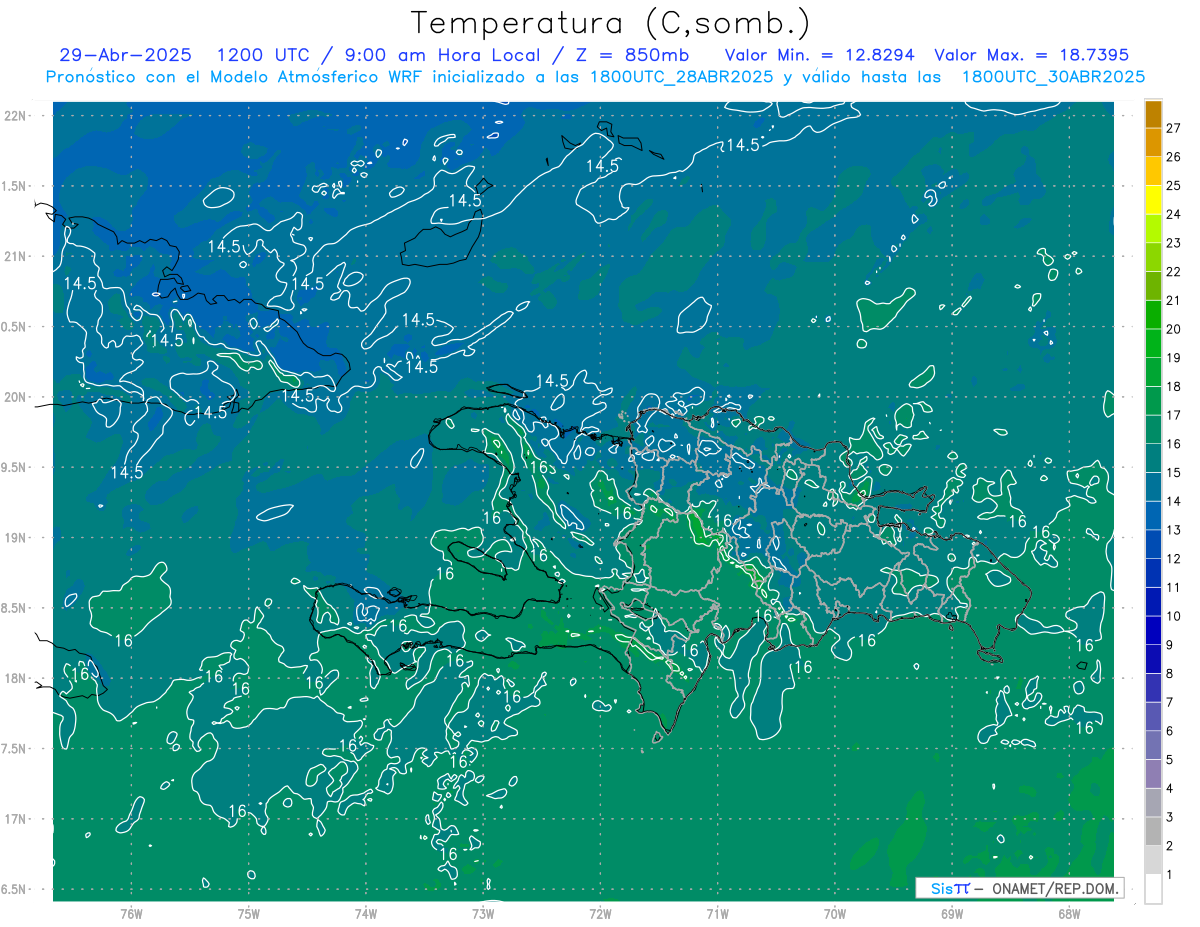The height and width of the screenshot is (927, 1200).
Task: Click the "SisTT - ONAMET/REP.DOM." credit label
Action: [1020, 888]
